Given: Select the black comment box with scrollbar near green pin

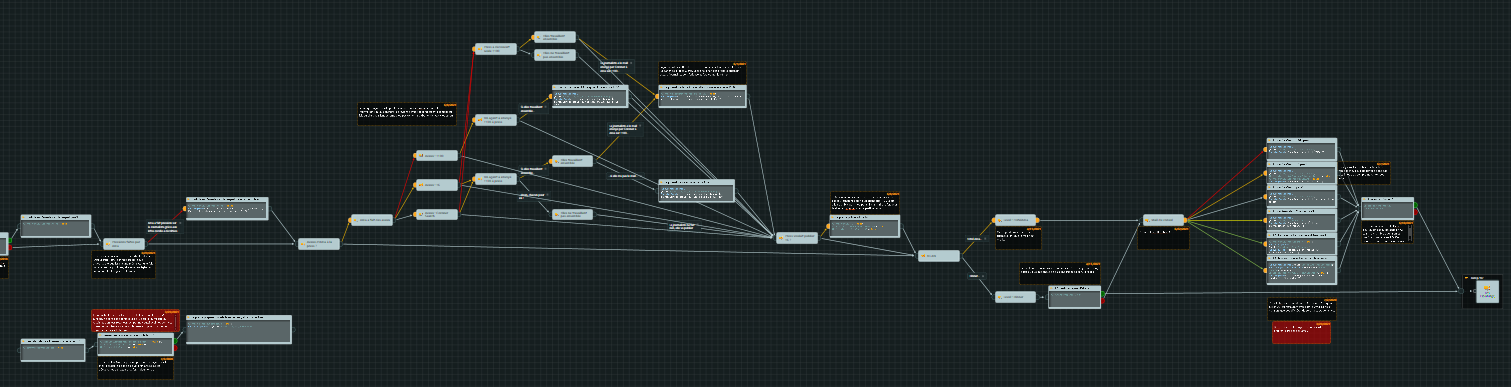Looking at the screenshot, I should point(1386,232).
